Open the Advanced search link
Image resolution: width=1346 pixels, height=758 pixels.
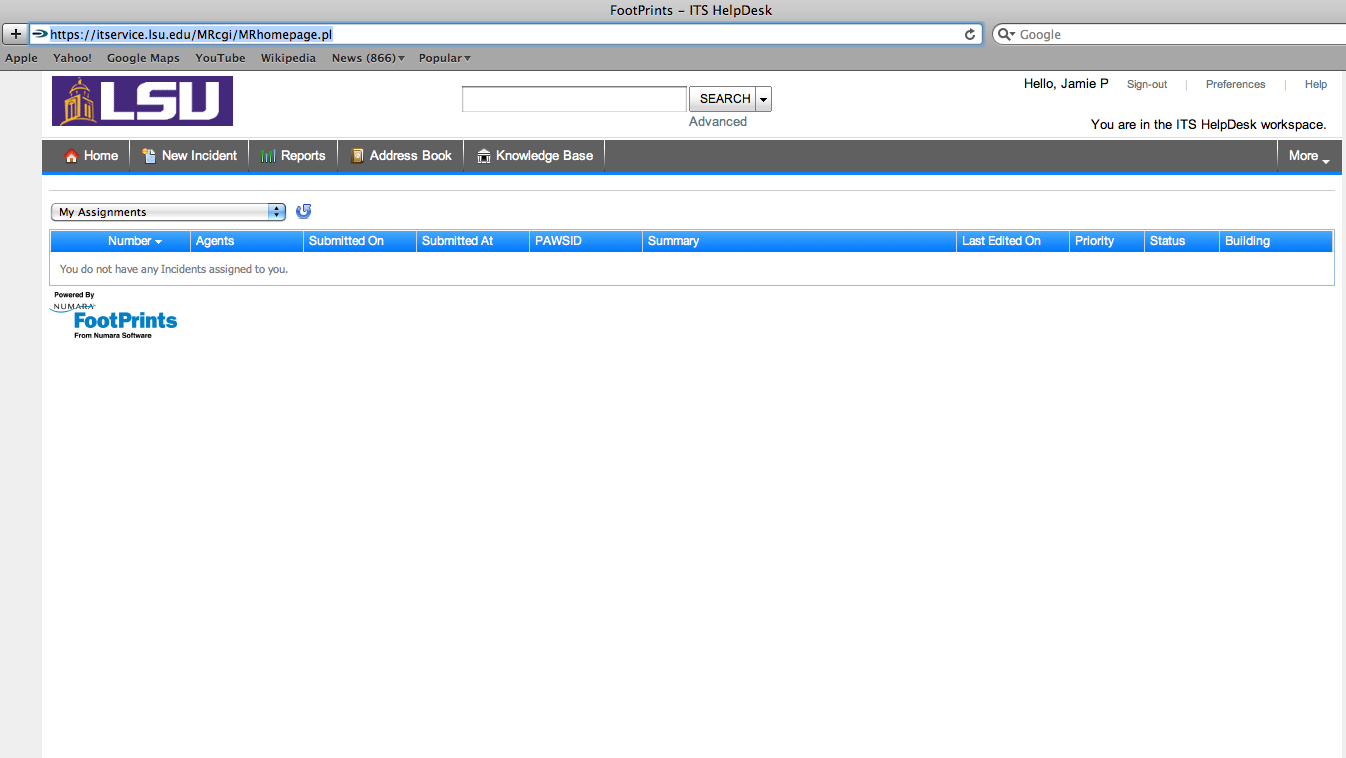[718, 122]
